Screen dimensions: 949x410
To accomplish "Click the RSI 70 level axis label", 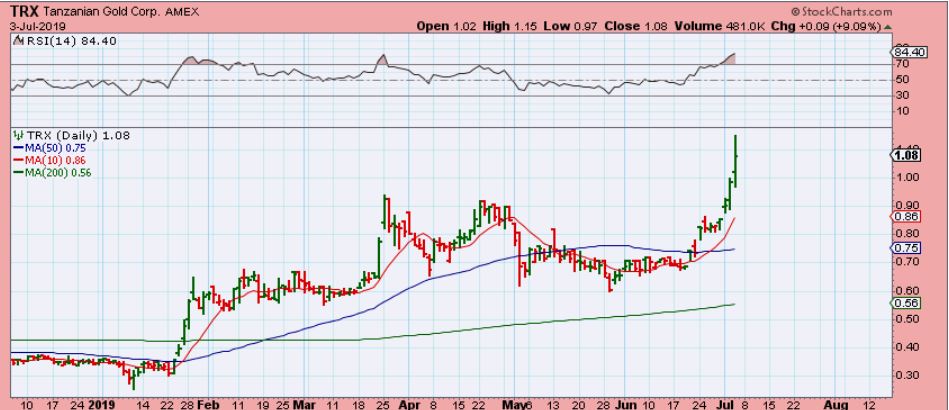I will [x=902, y=64].
